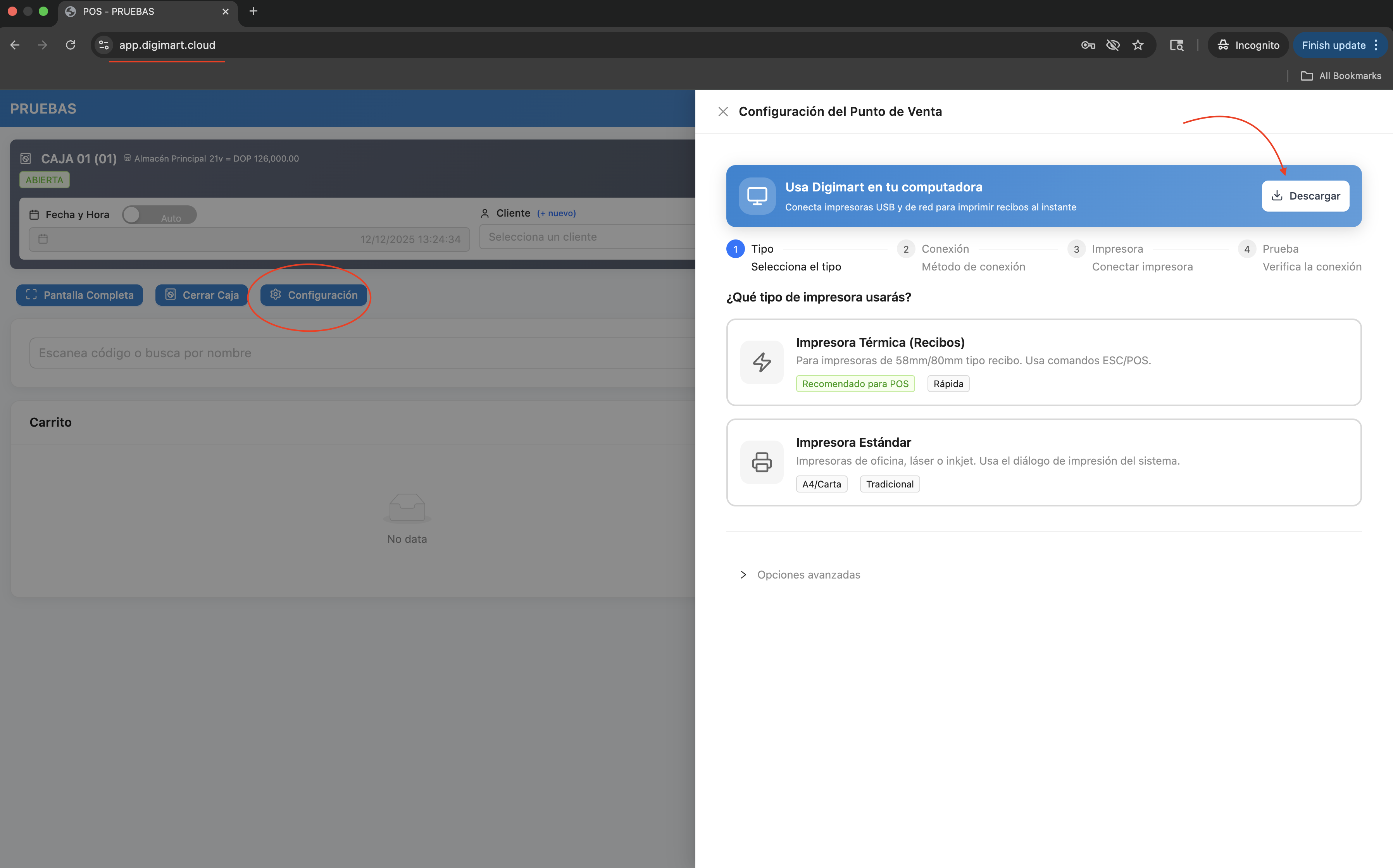Click the site info icon beside URL
The width and height of the screenshot is (1393, 868).
(104, 45)
